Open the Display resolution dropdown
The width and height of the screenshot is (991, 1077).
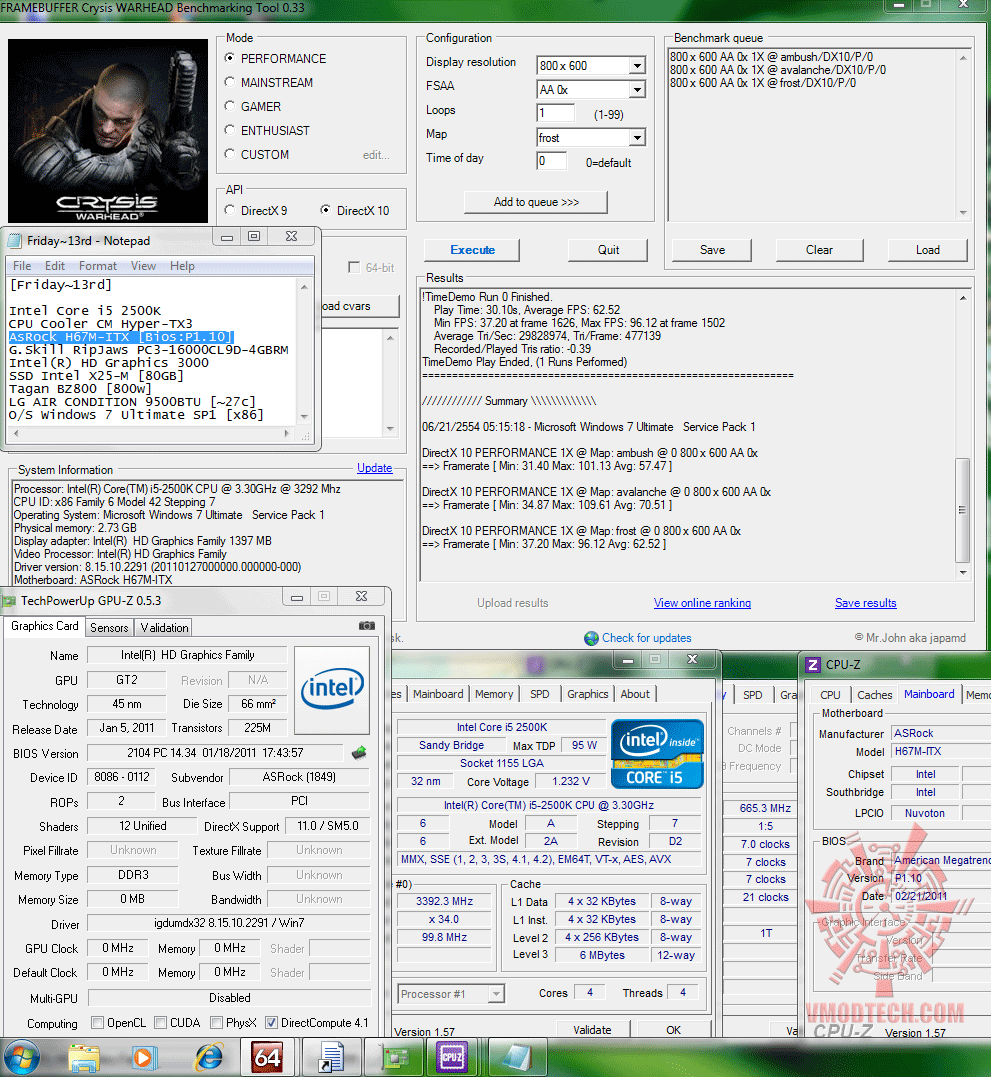point(637,66)
